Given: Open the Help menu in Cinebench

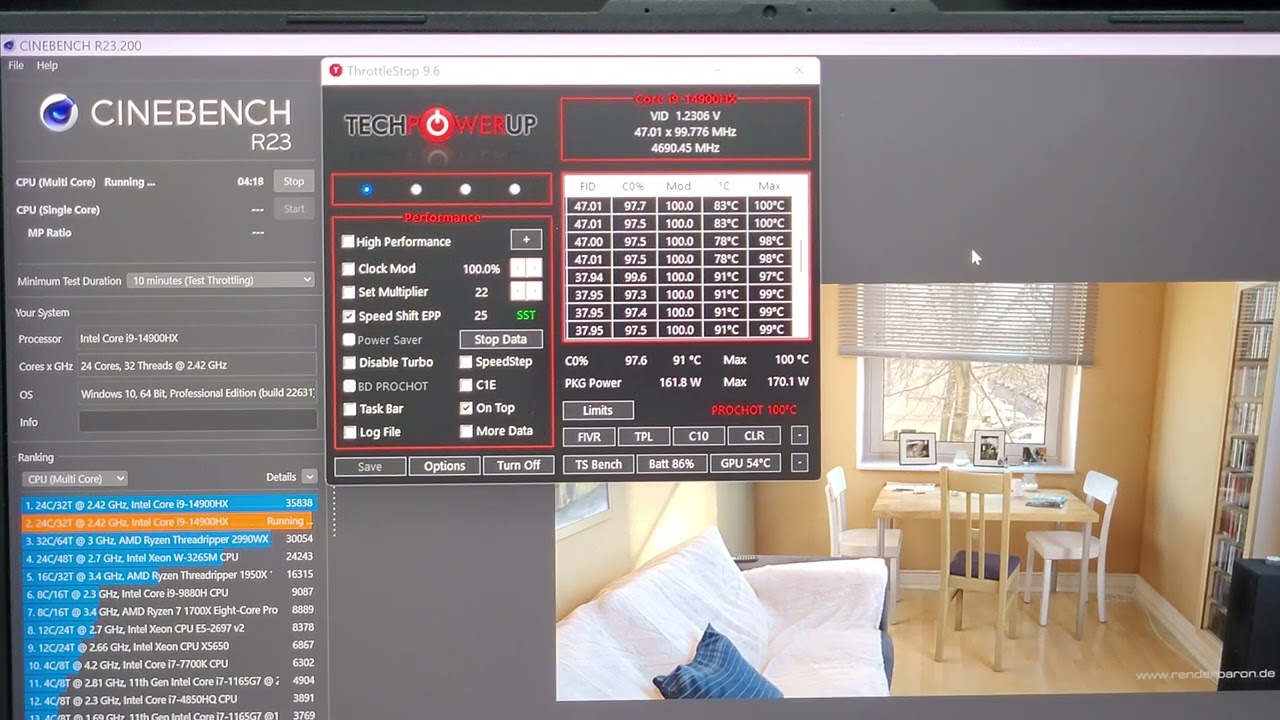Looking at the screenshot, I should (x=47, y=65).
